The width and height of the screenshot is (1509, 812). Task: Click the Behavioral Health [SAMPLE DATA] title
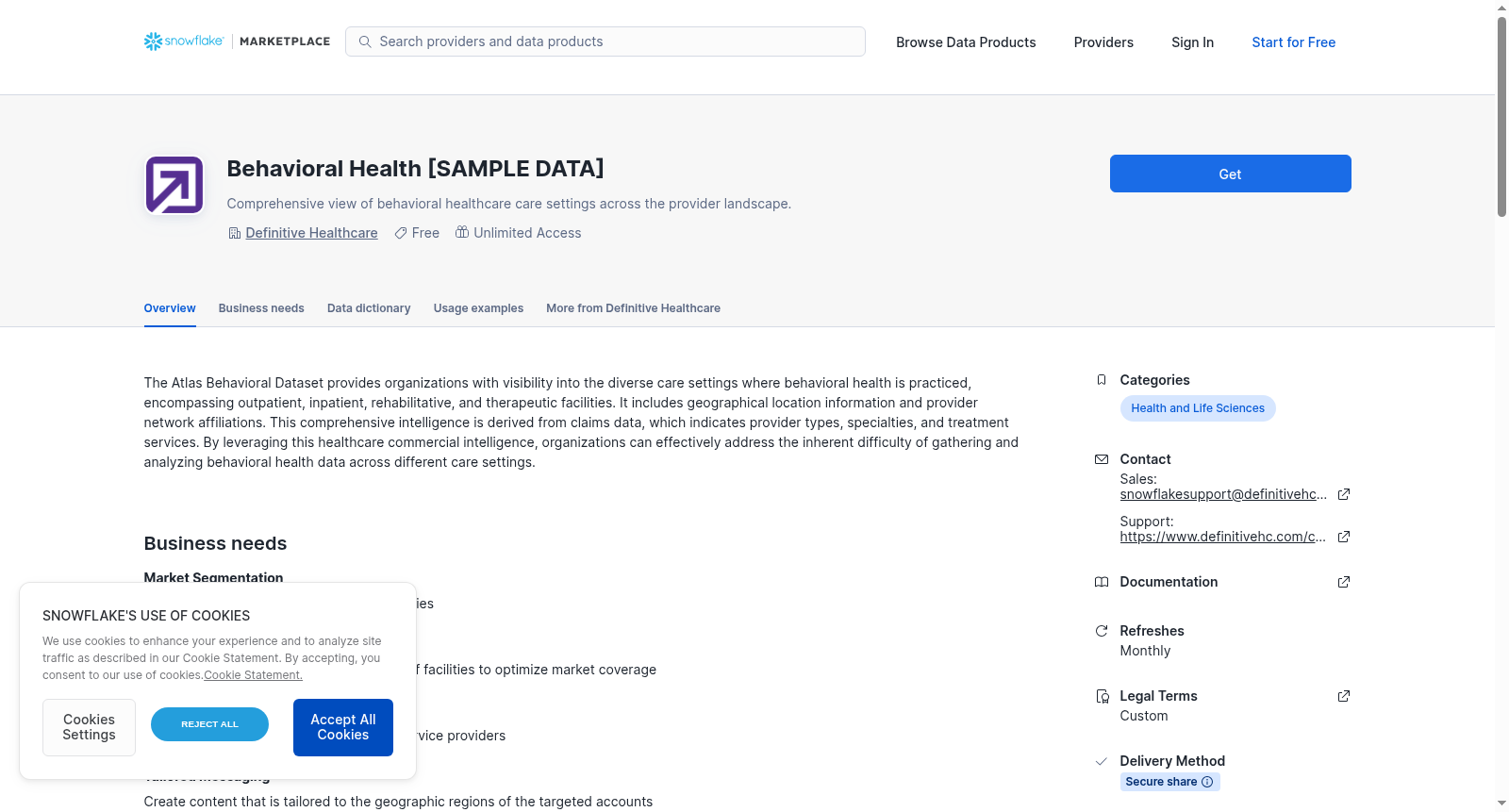click(415, 169)
